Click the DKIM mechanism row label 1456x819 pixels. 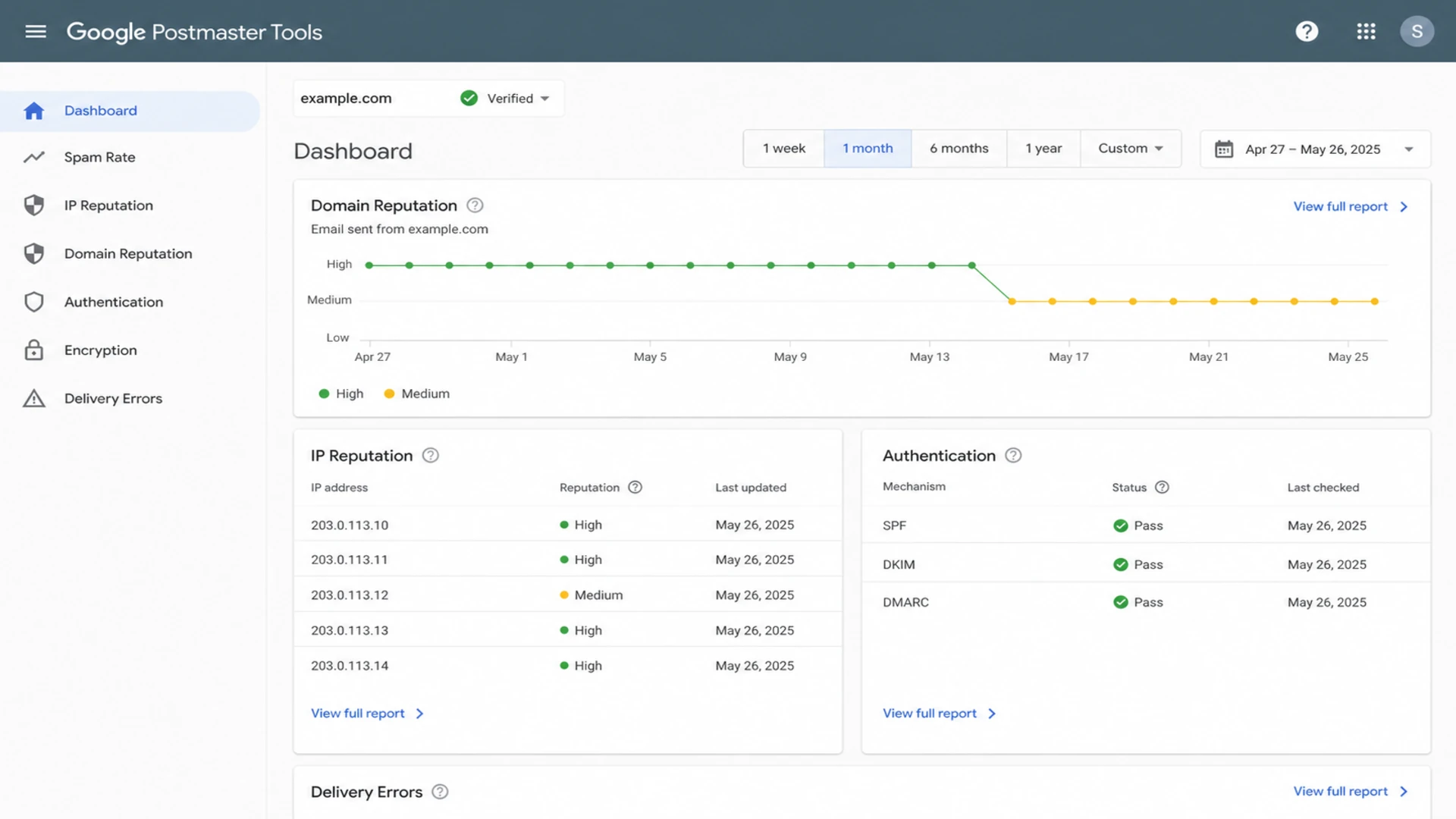[899, 564]
